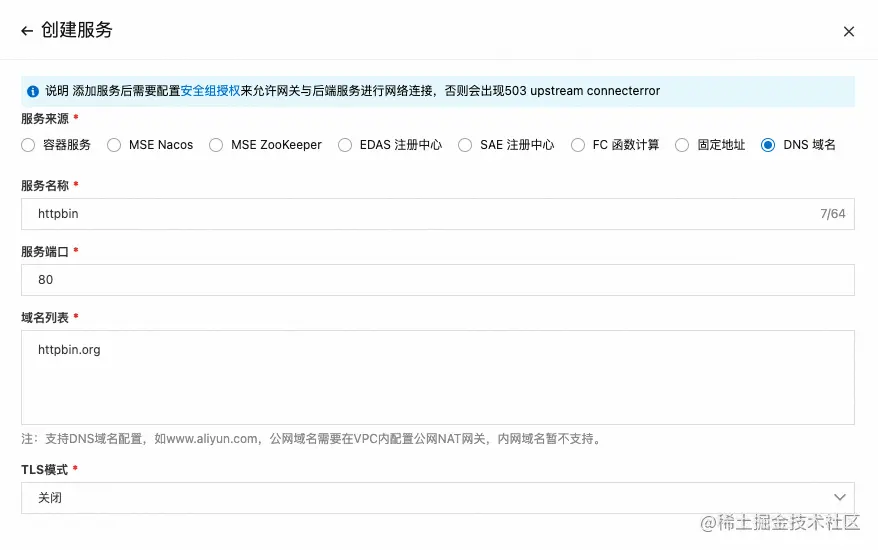Click the 7/64 character counter
Image resolution: width=878 pixels, height=550 pixels.
(x=833, y=214)
